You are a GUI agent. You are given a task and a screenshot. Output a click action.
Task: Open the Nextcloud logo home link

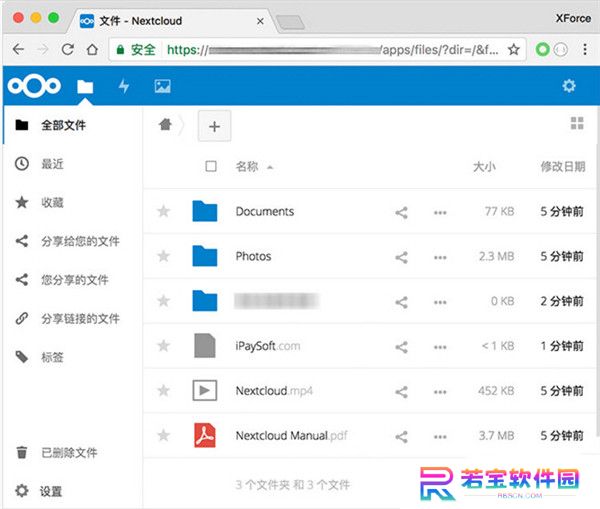(34, 86)
